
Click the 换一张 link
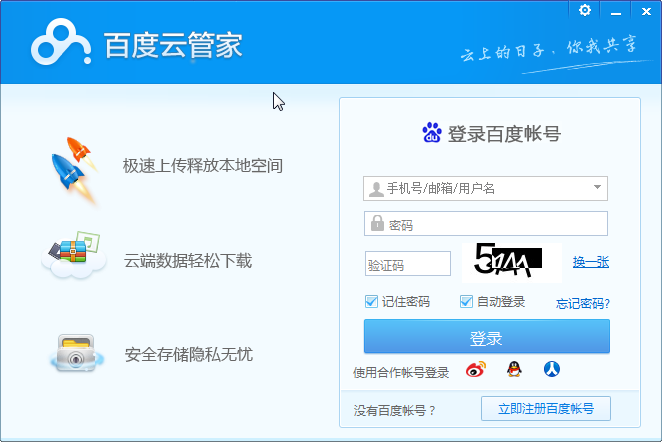pos(591,262)
